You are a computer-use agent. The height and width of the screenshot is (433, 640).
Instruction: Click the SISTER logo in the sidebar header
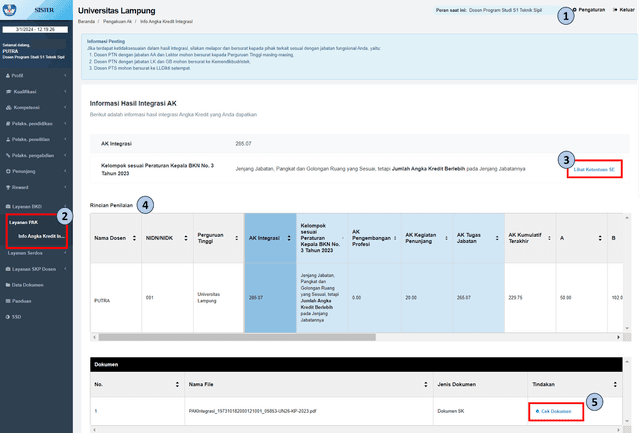pyautogui.click(x=10, y=9)
